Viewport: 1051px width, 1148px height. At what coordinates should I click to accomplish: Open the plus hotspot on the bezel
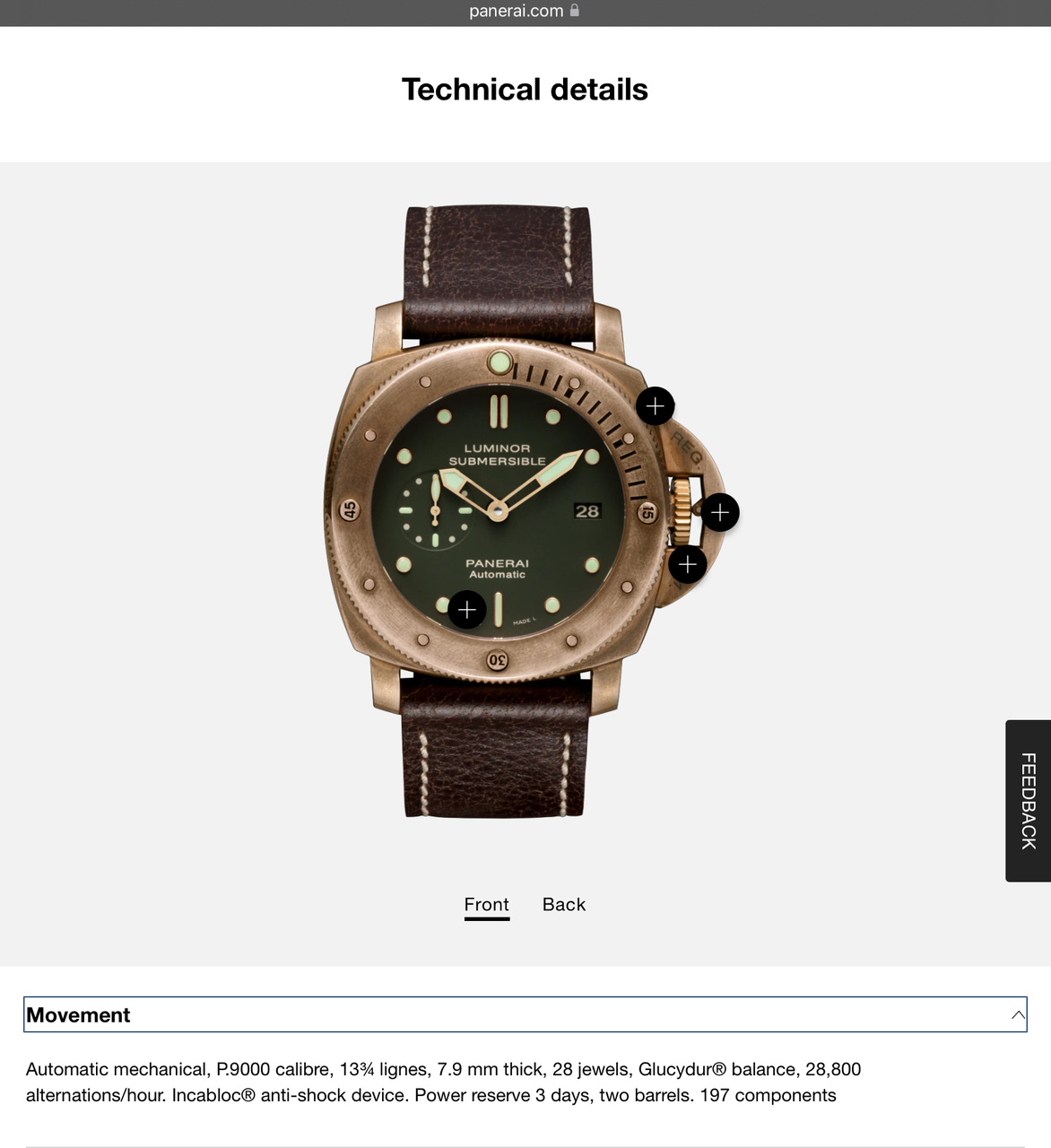pyautogui.click(x=656, y=406)
